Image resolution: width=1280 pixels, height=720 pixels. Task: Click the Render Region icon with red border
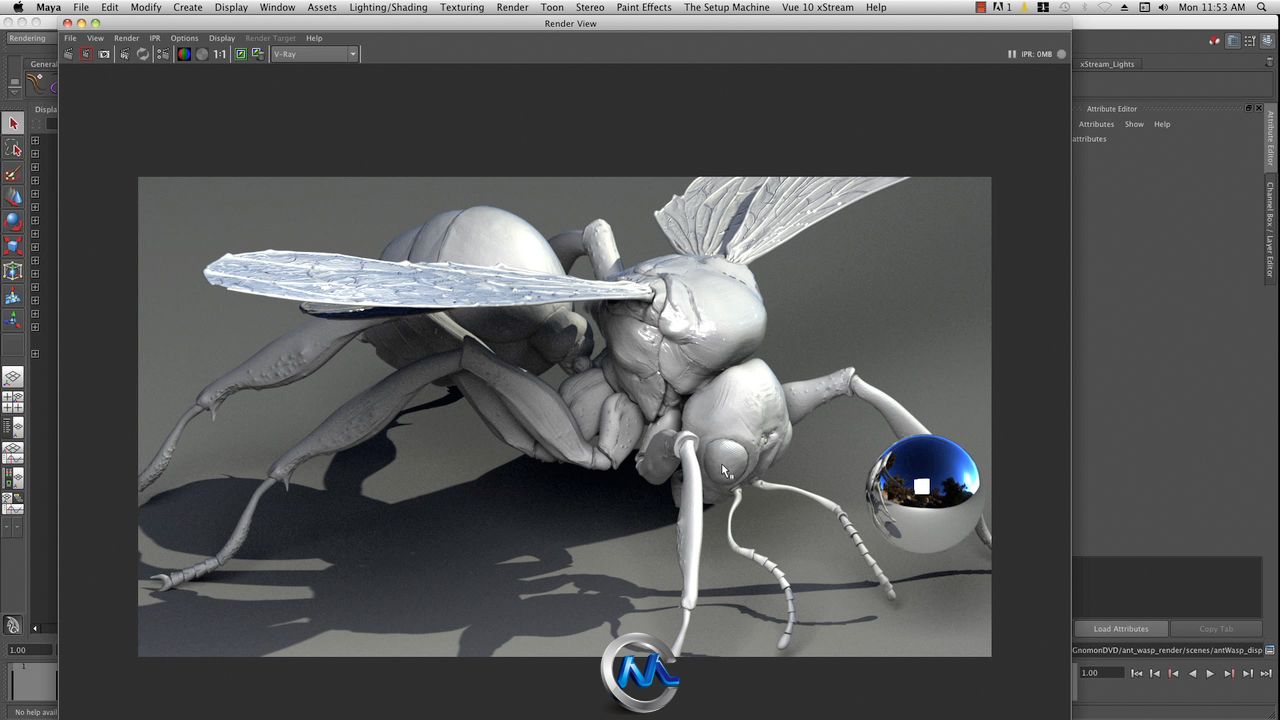tap(85, 54)
